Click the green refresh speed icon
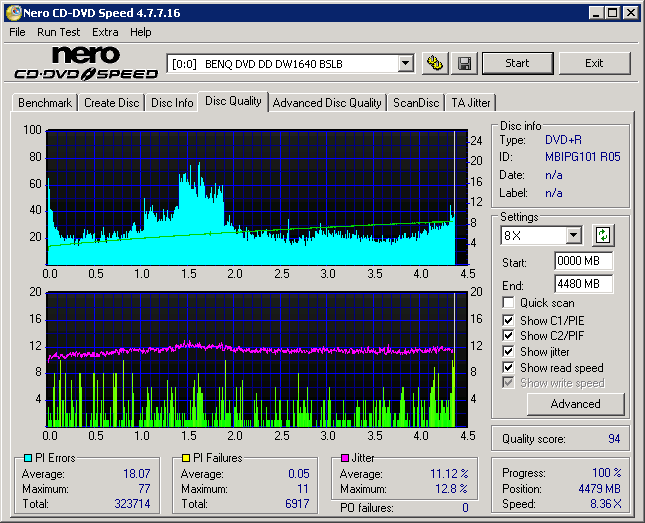645x523 pixels. click(x=603, y=236)
